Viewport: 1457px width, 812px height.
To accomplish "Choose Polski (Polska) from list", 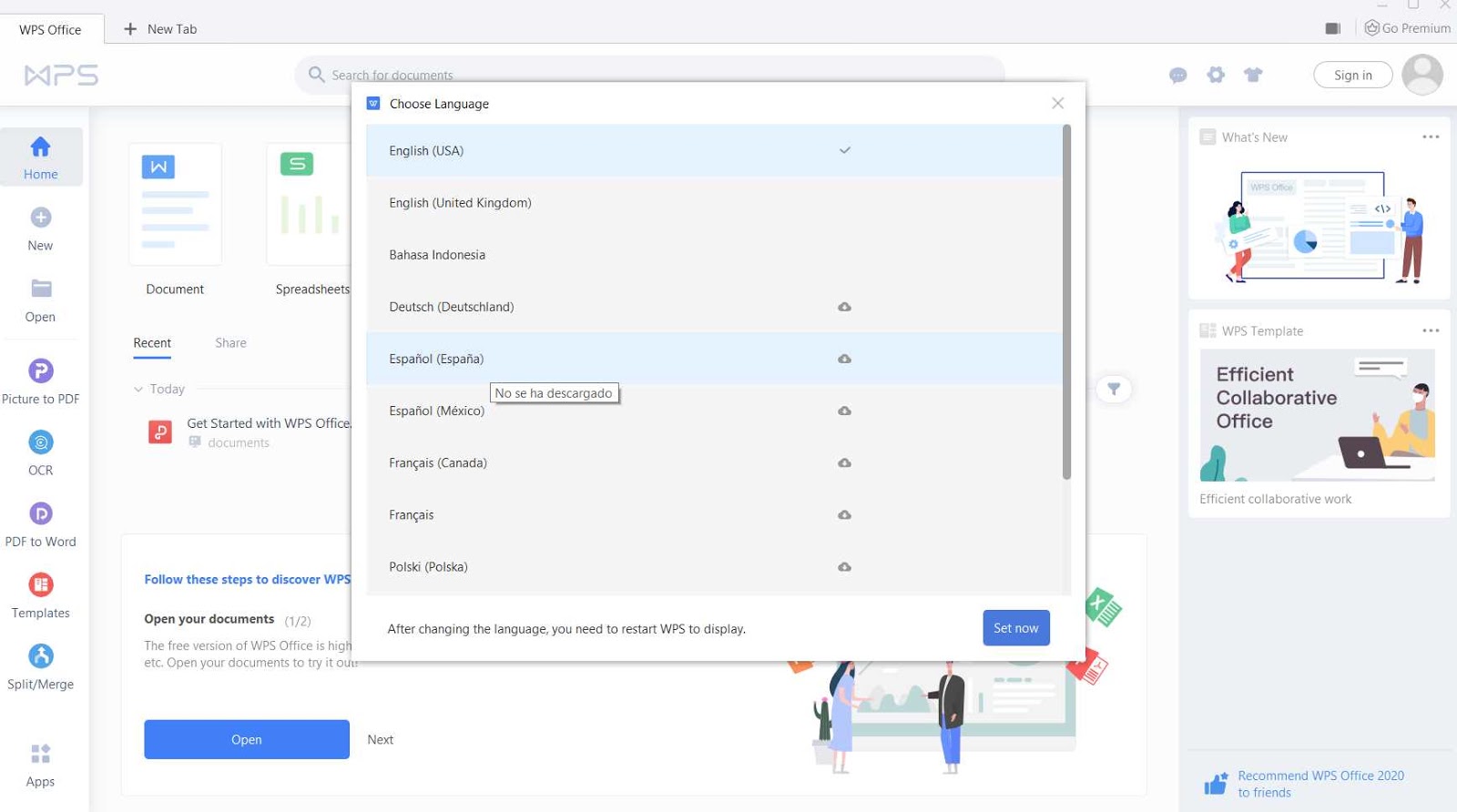I will [714, 566].
